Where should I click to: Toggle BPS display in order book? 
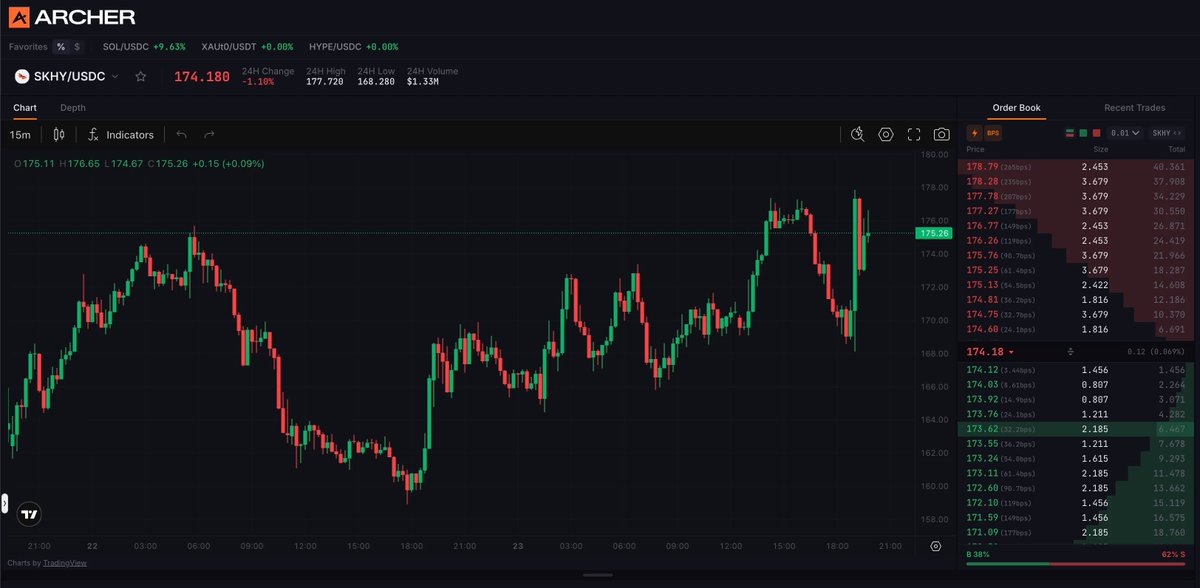(993, 132)
